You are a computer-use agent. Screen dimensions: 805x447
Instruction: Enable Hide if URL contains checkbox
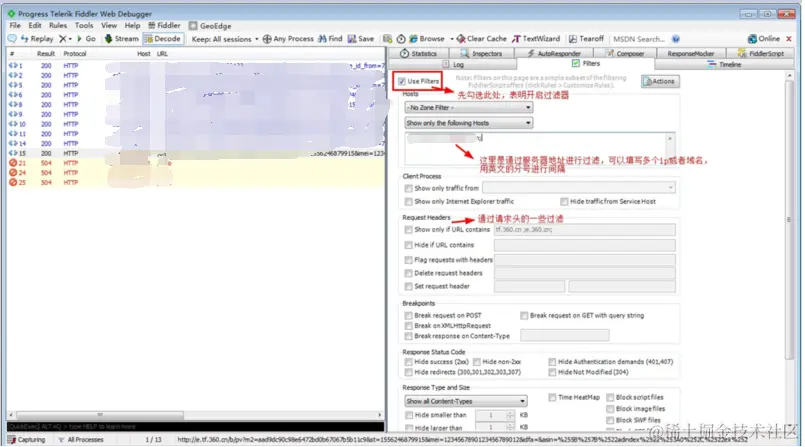(409, 245)
